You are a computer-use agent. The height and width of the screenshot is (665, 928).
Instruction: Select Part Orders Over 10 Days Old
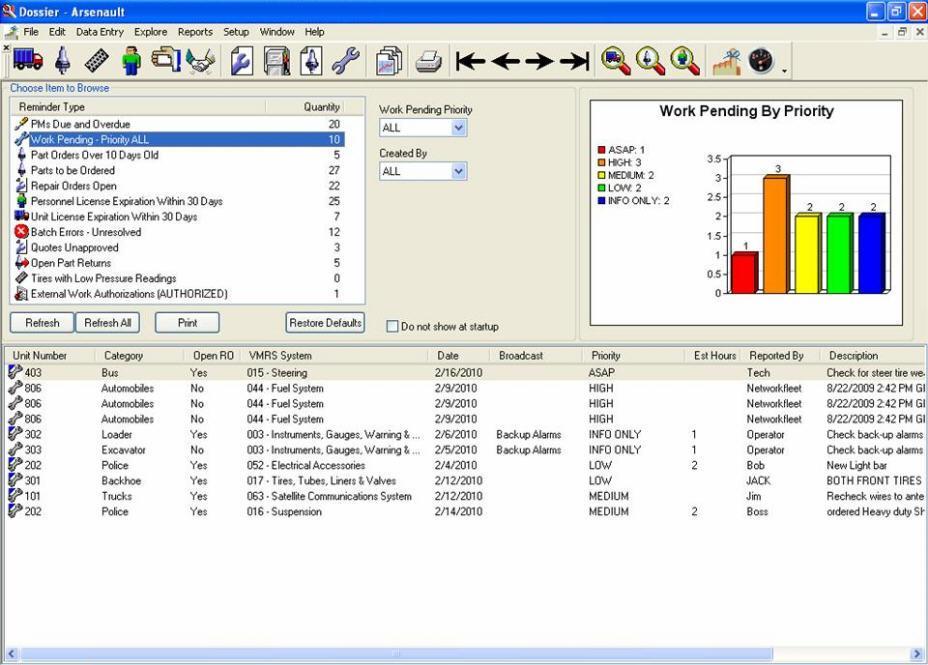coord(178,155)
